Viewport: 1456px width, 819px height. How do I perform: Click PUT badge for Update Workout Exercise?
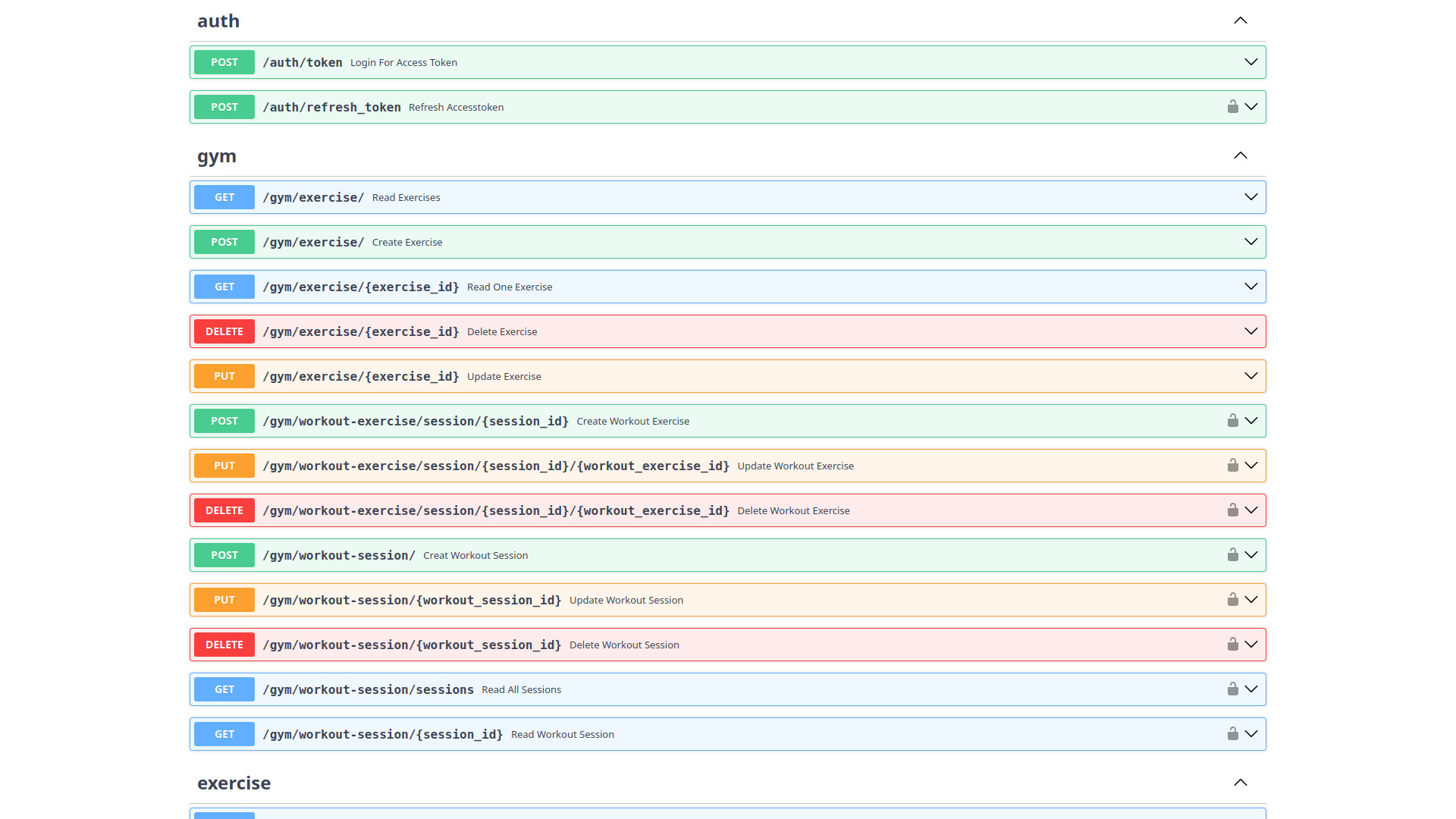click(x=224, y=466)
